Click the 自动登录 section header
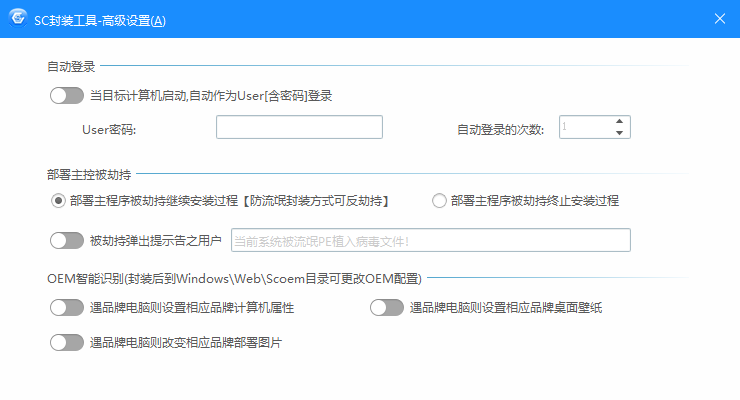The image size is (740, 400). [x=71, y=67]
